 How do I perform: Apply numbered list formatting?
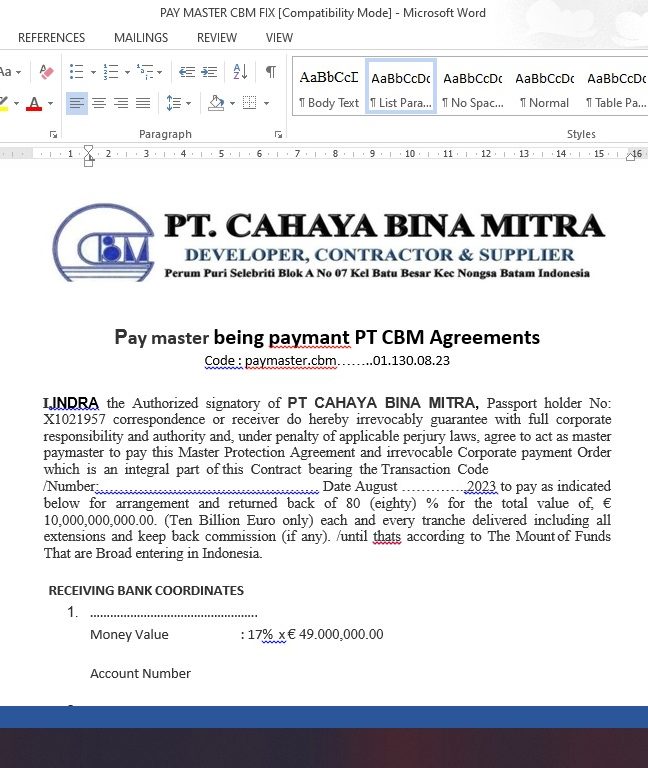pos(110,72)
